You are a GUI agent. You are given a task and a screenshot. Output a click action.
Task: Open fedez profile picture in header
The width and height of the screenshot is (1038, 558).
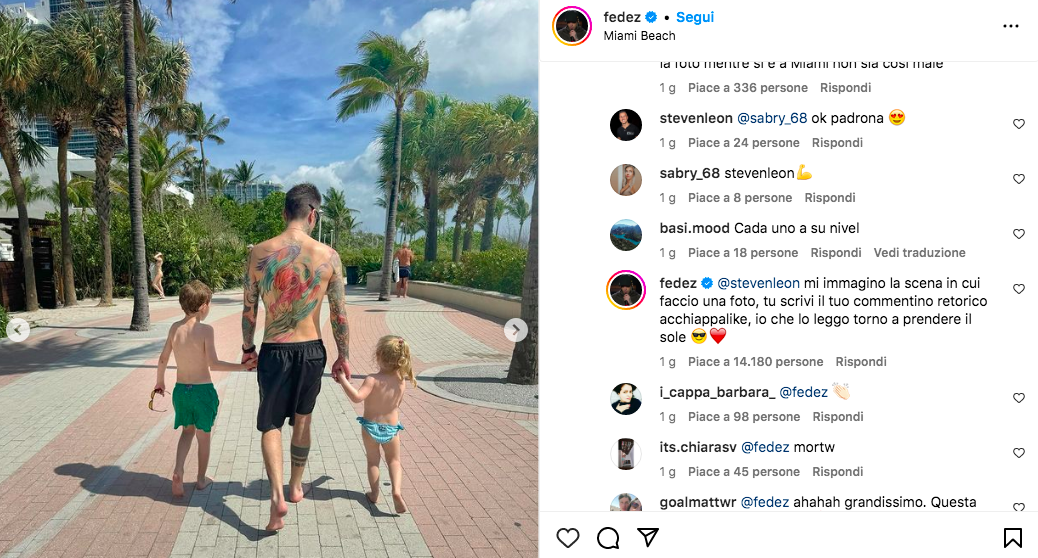click(572, 26)
